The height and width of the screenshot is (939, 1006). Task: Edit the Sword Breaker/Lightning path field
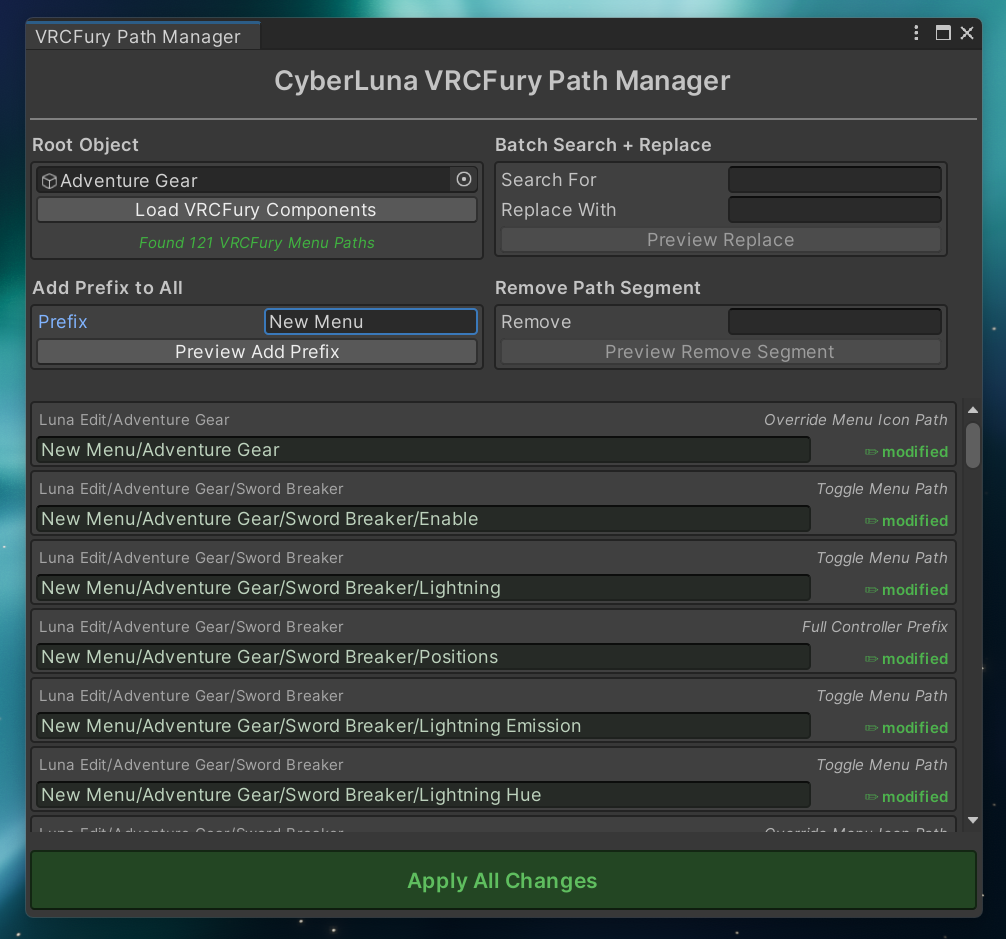pyautogui.click(x=423, y=588)
